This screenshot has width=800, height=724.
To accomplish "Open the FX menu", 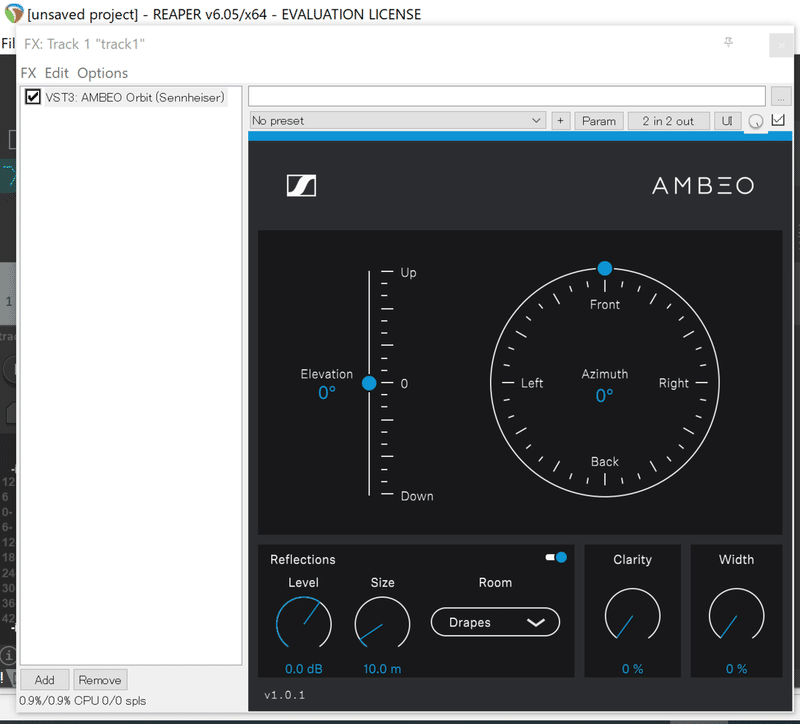I will (28, 73).
